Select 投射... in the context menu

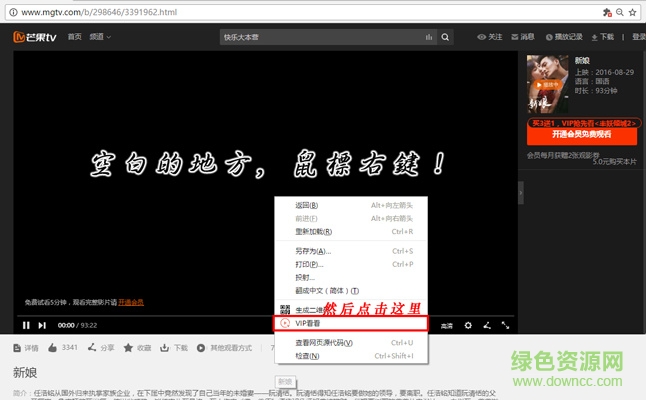pyautogui.click(x=351, y=278)
